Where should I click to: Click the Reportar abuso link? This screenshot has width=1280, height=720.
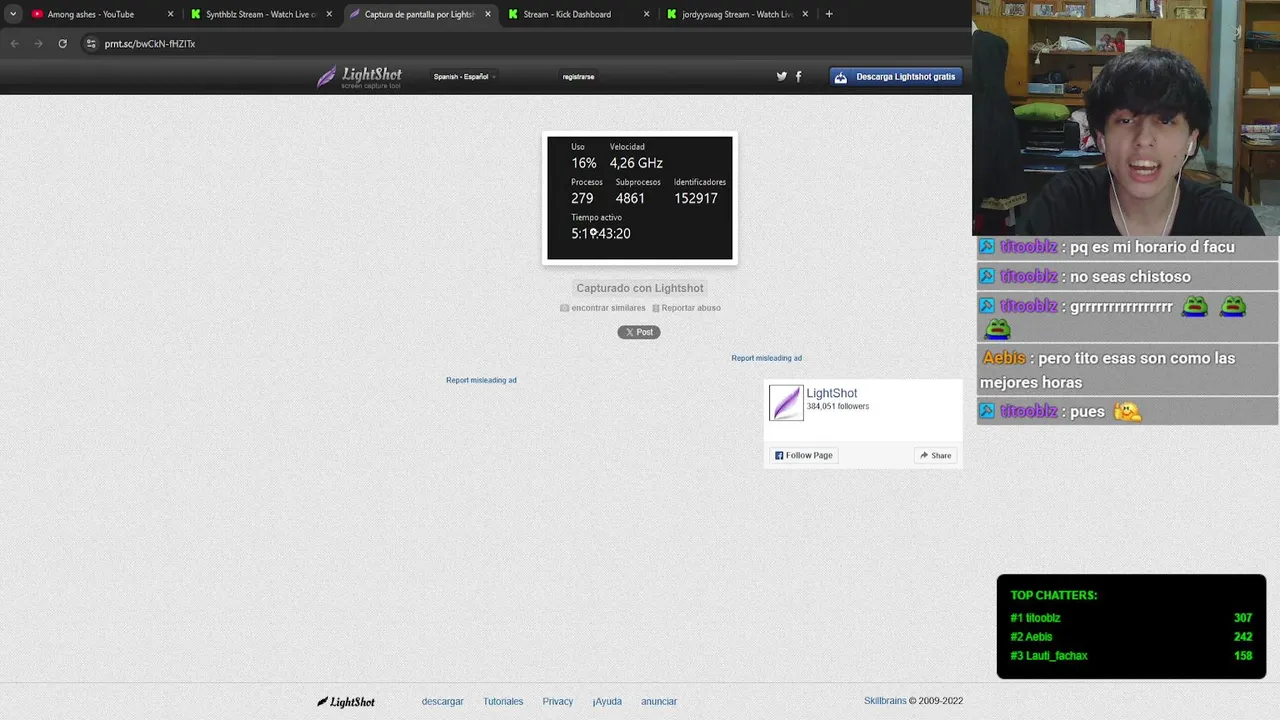pyautogui.click(x=687, y=308)
